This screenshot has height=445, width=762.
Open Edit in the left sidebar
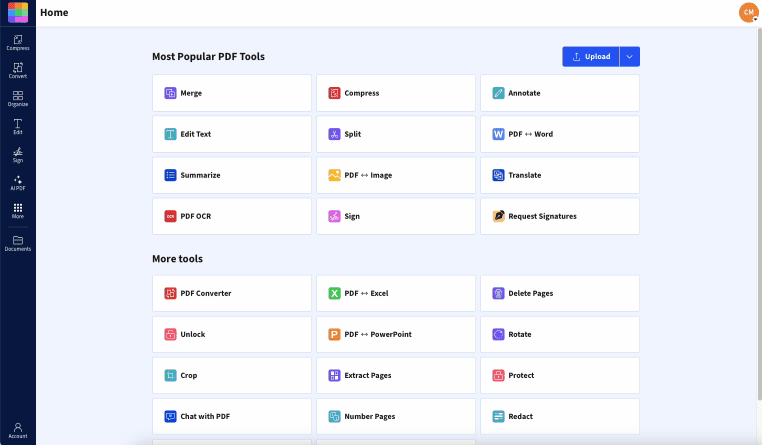pyautogui.click(x=18, y=127)
